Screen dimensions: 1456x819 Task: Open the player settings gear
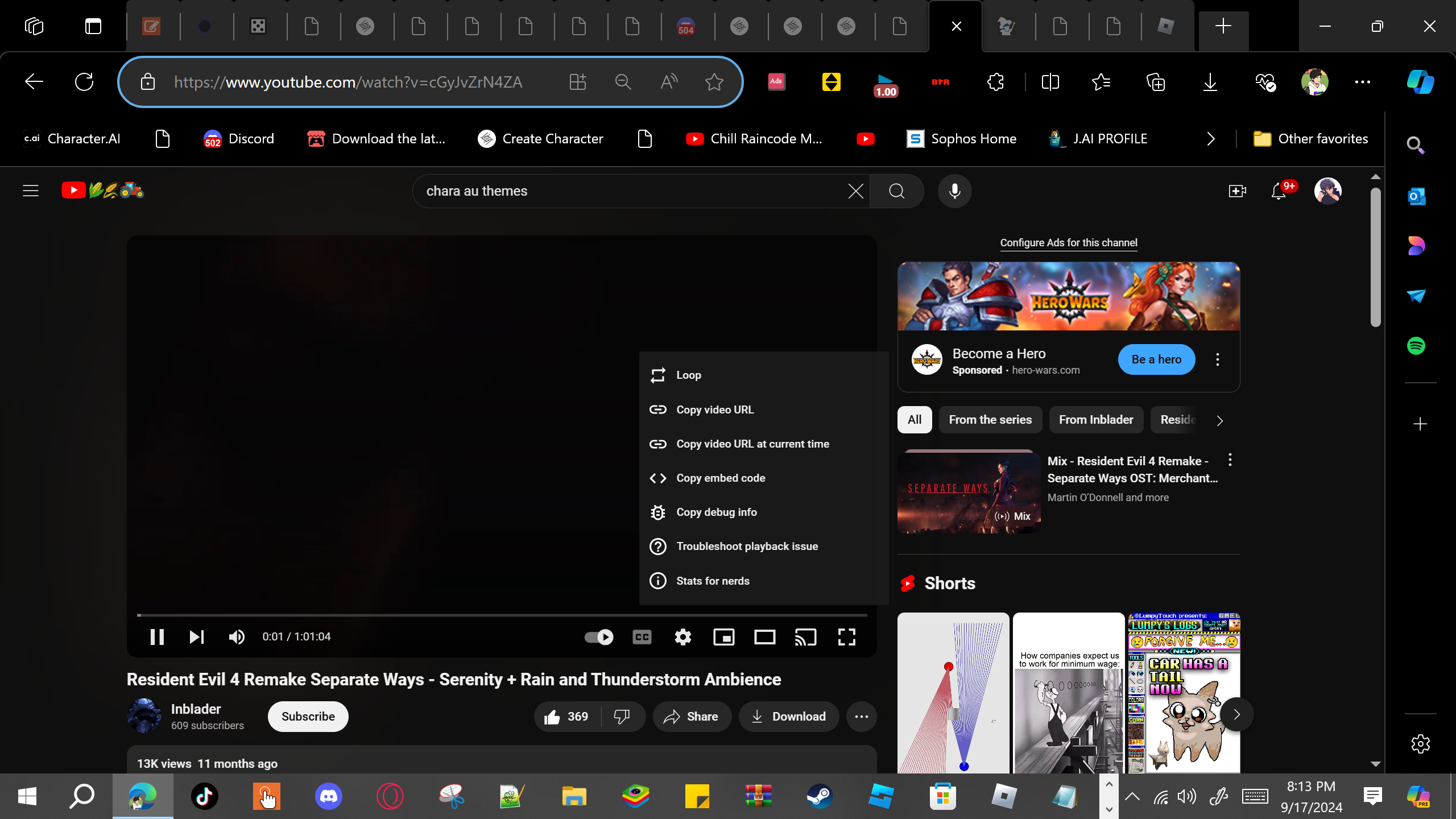(682, 637)
